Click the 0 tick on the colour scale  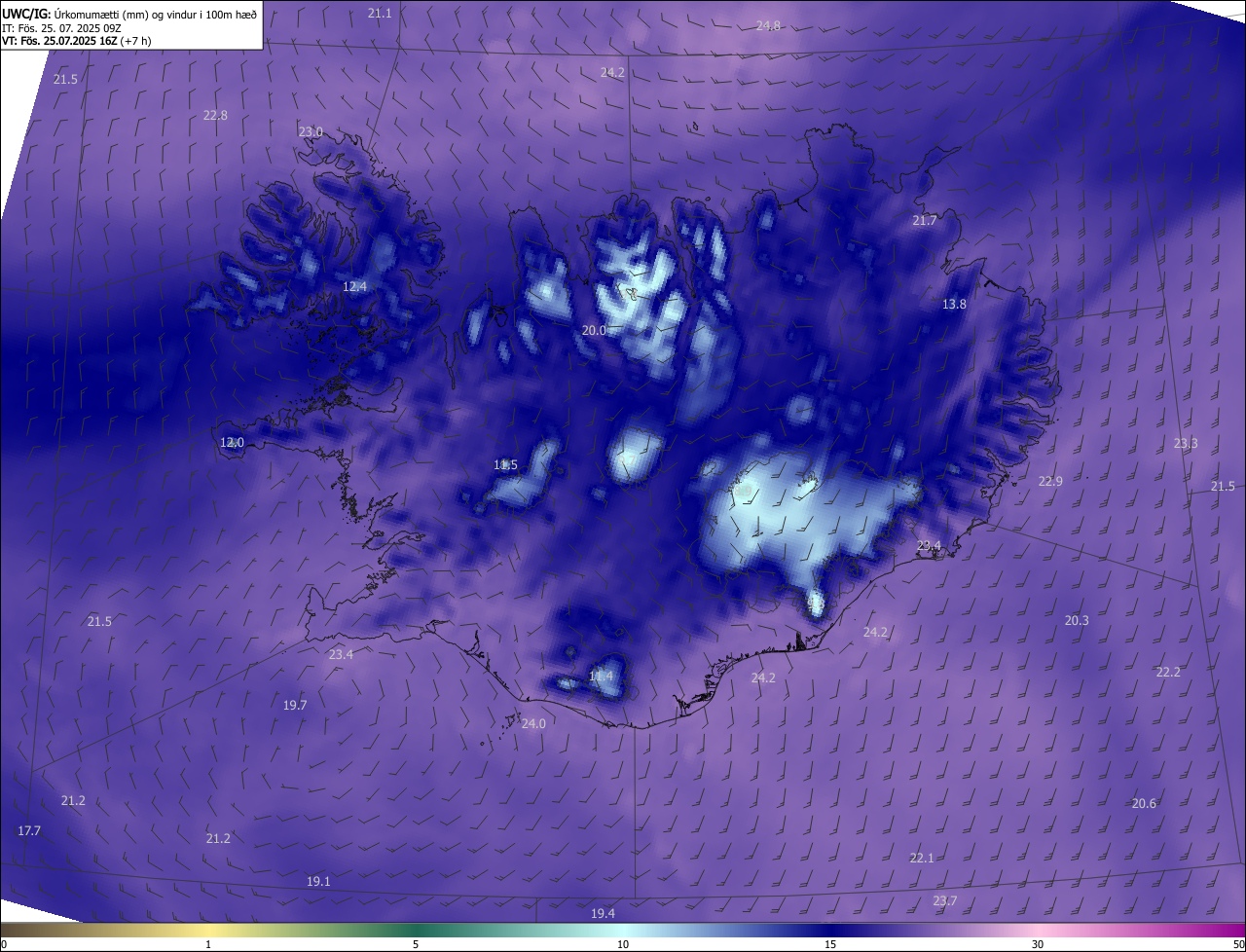tap(3, 944)
